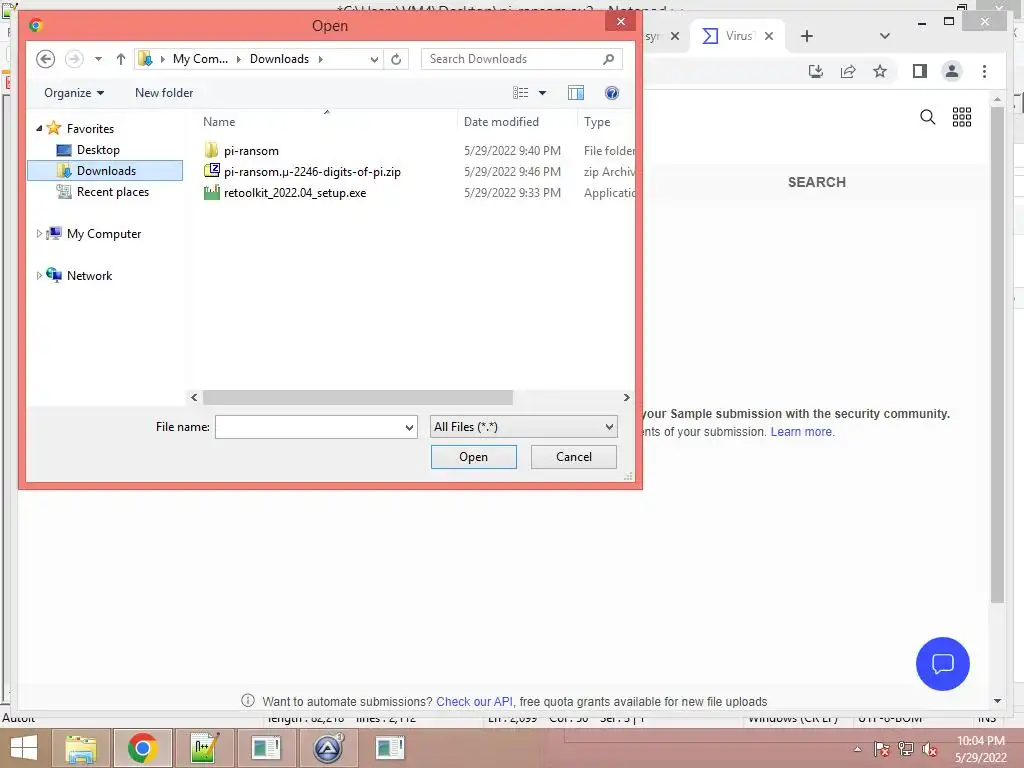Refresh the Downloads folder listing
The image size is (1024, 768).
click(x=396, y=59)
